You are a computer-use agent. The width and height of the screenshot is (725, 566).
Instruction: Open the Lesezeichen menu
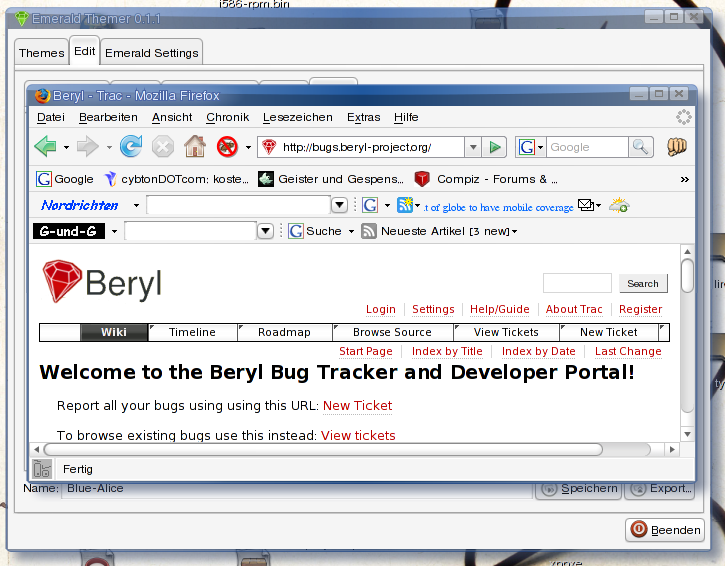(x=298, y=117)
